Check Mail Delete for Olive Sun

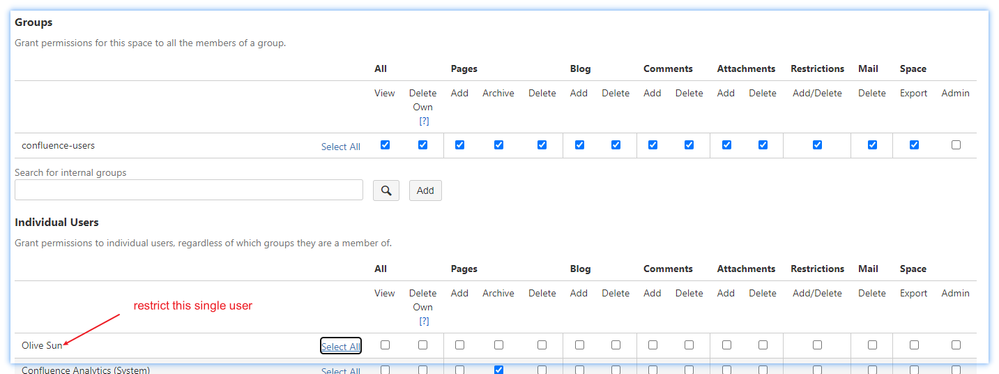pos(872,345)
